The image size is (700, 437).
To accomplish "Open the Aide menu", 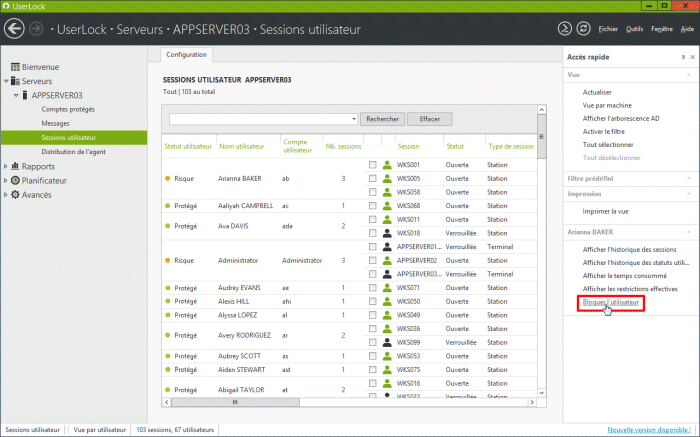I will point(687,29).
